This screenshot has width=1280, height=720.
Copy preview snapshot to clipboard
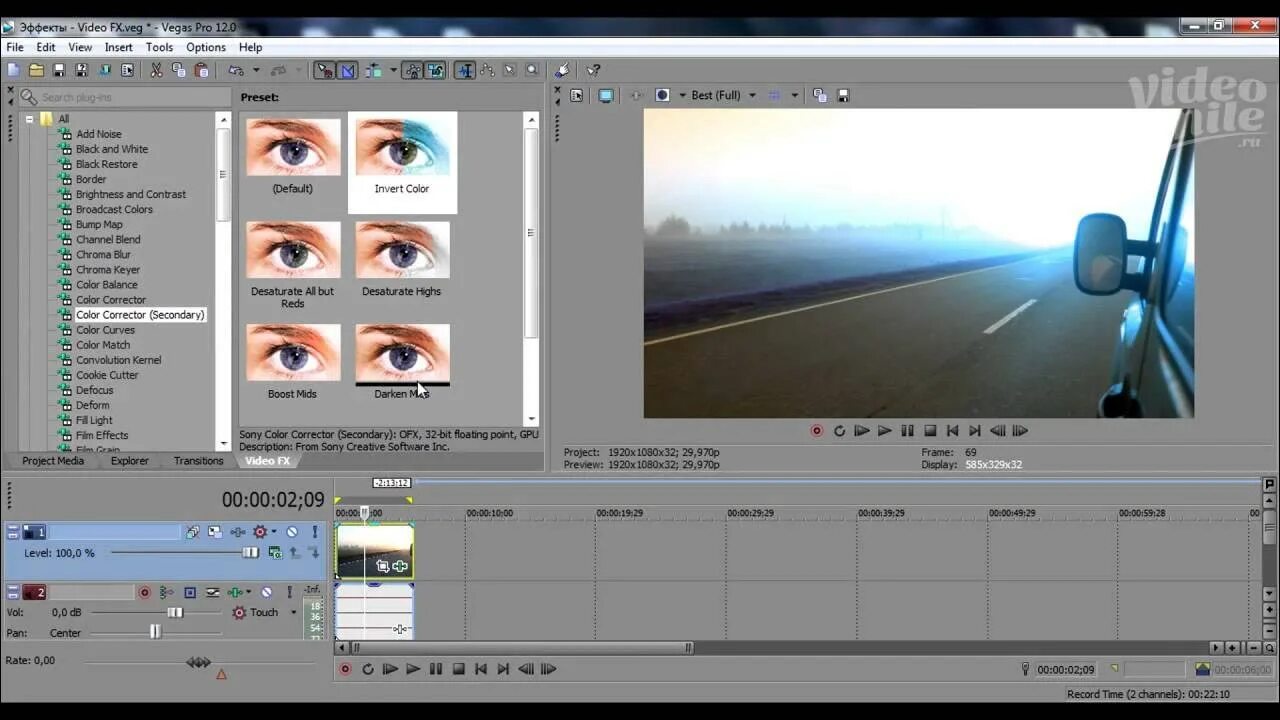[x=820, y=95]
